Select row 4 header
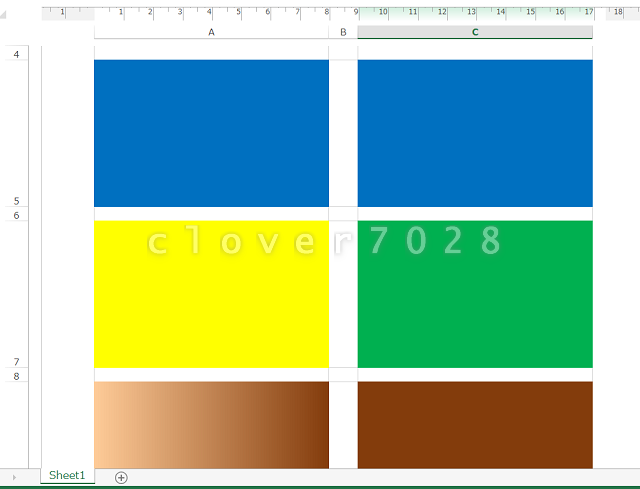Viewport: 640px width, 489px height. [16, 53]
